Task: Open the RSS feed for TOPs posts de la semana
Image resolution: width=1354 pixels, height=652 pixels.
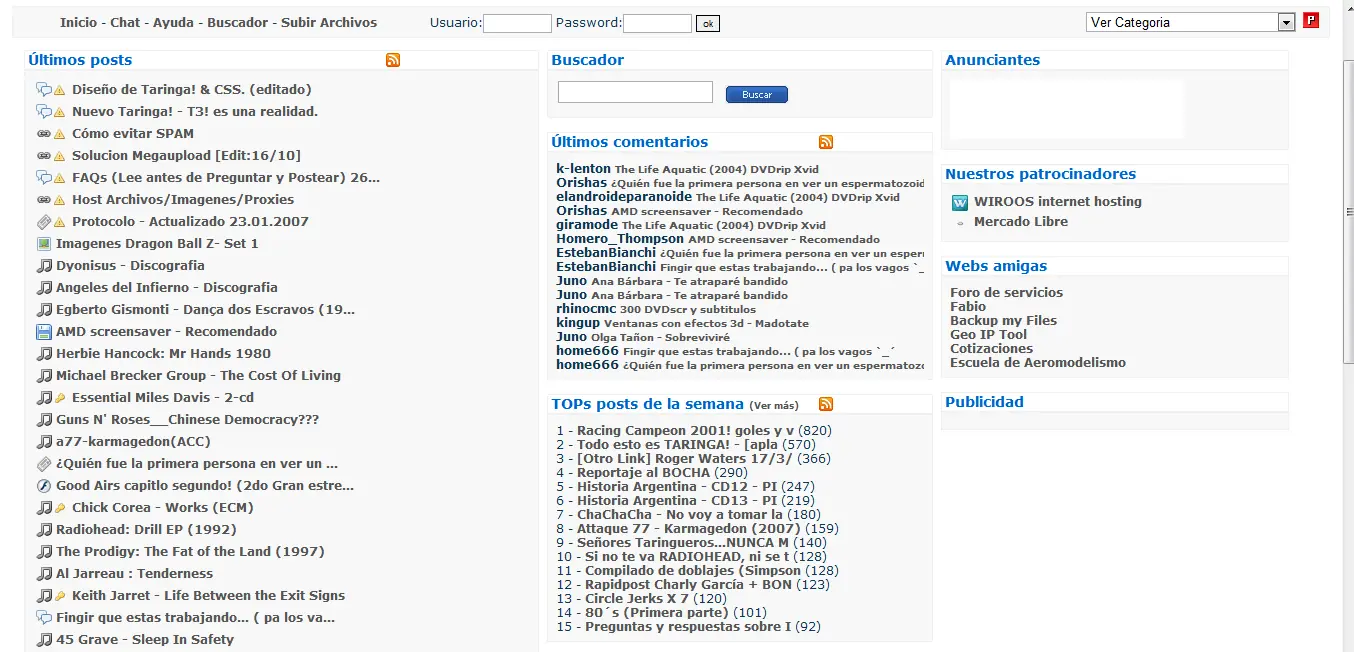Action: pyautogui.click(x=826, y=404)
